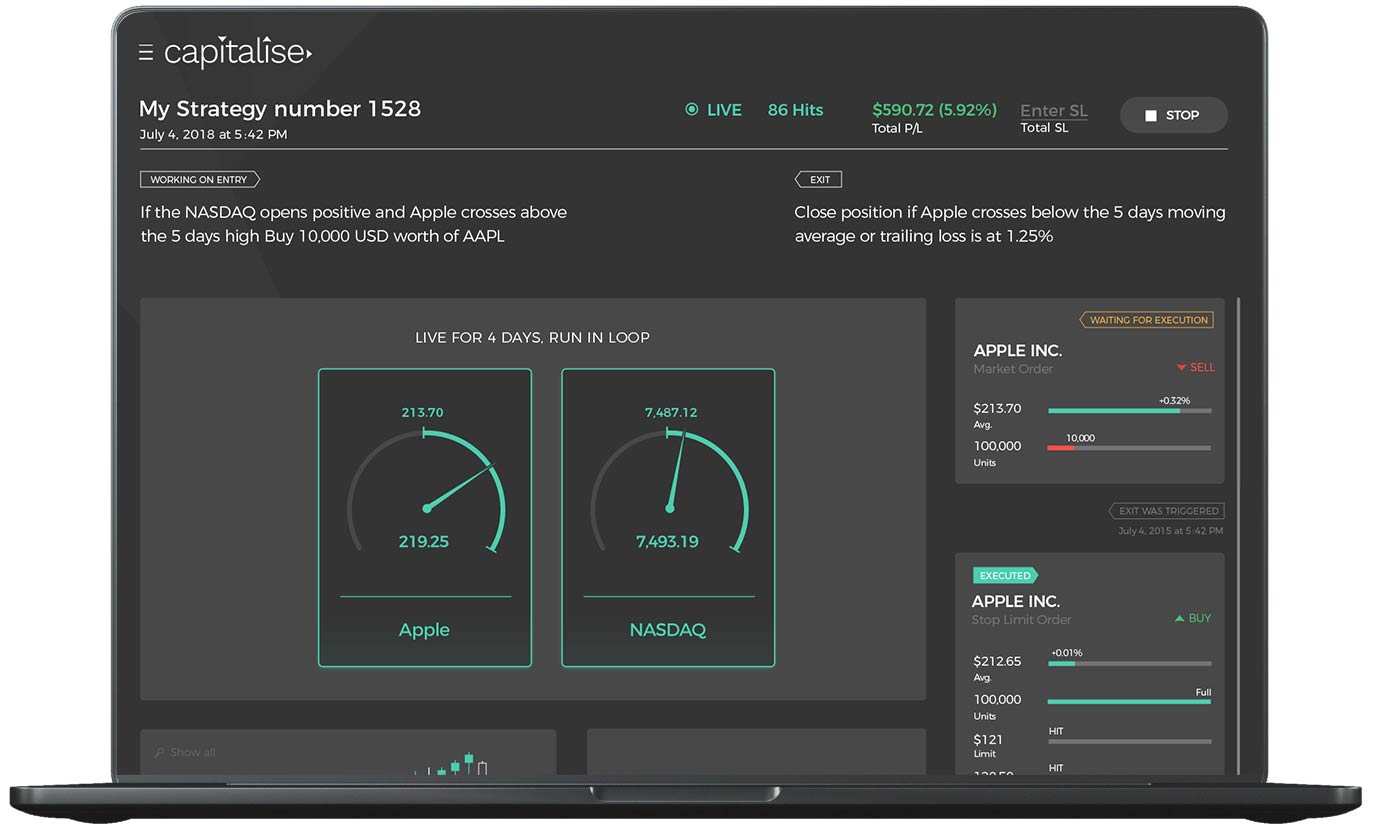Select the NASDAQ gauge card label
This screenshot has height=830, width=1374.
[668, 630]
